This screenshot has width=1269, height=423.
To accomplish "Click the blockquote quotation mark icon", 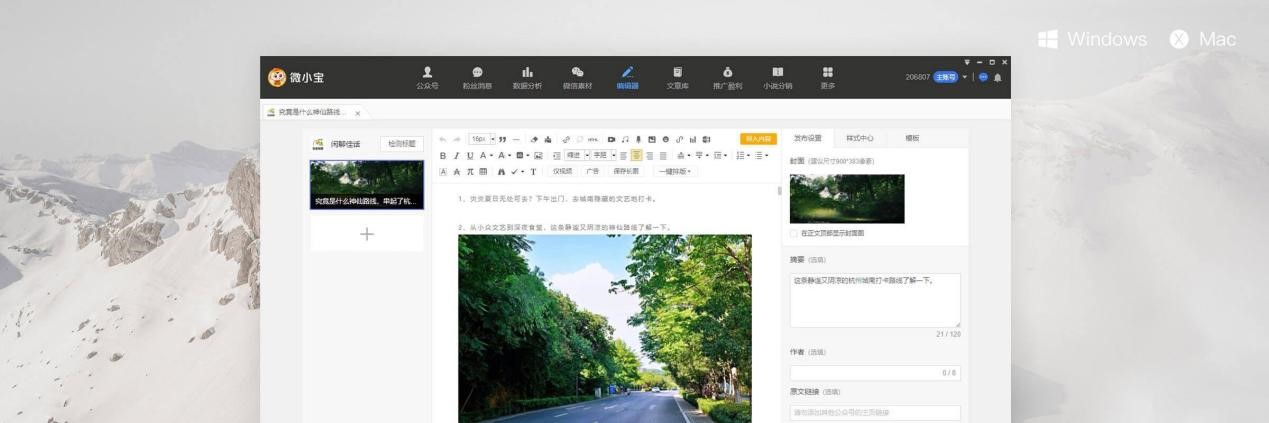I will tap(502, 139).
